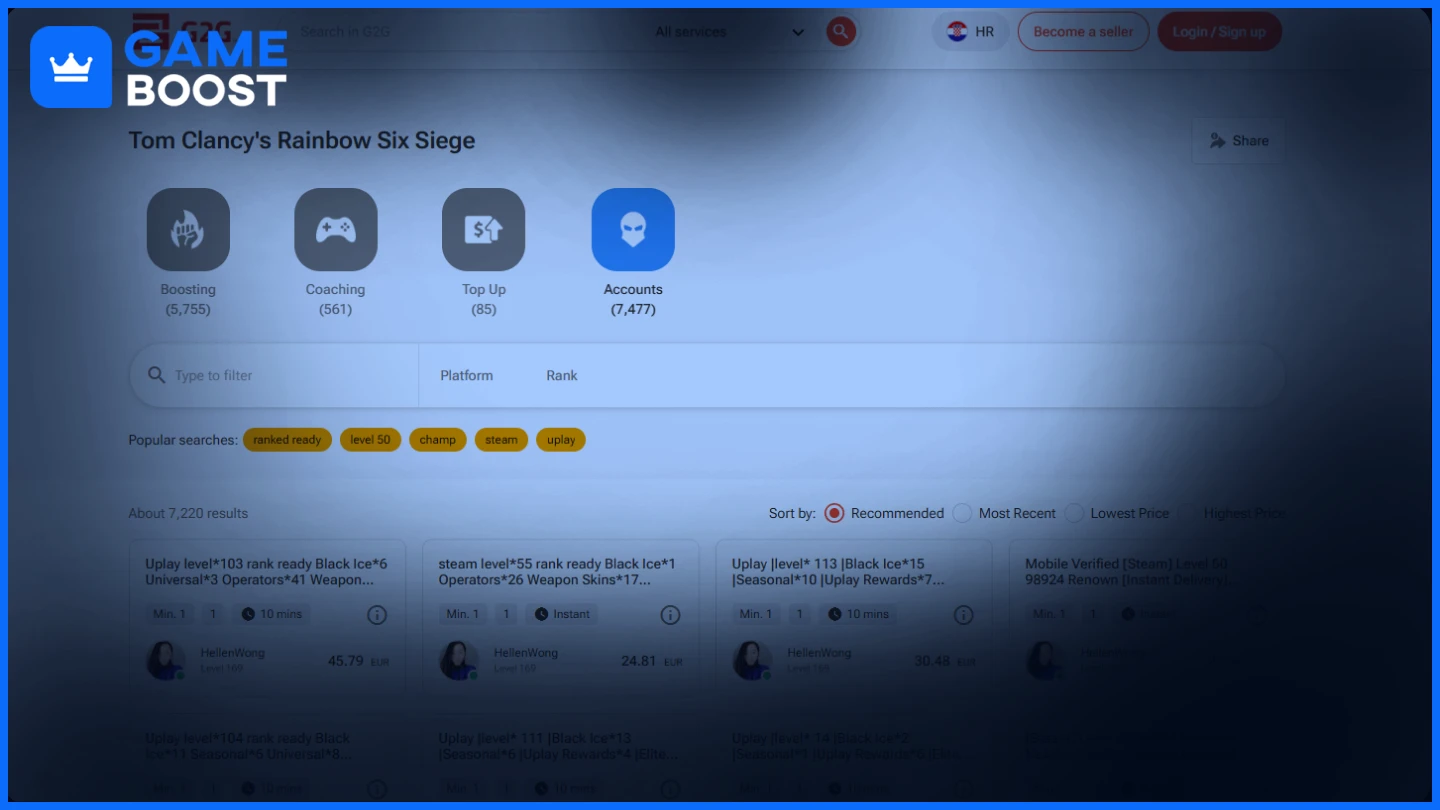Open the HR region selector
The image size is (1440, 810).
click(x=970, y=32)
